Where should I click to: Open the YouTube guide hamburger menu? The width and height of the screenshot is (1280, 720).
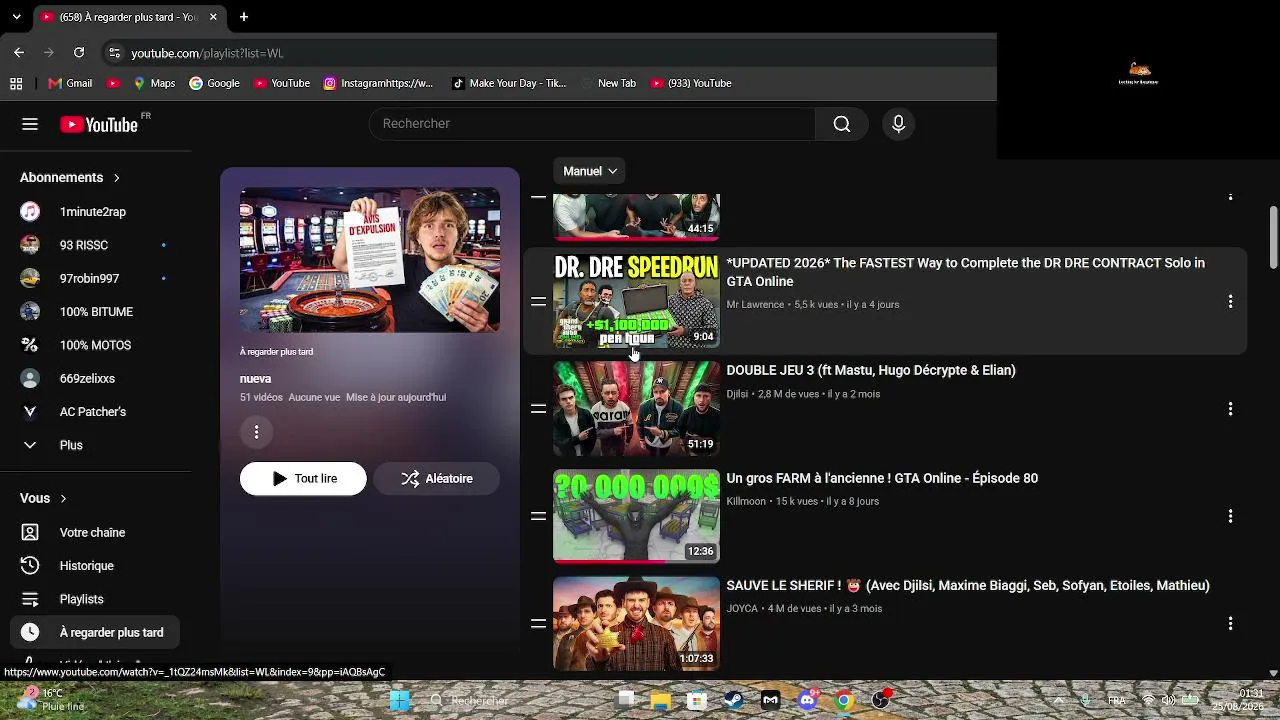(x=30, y=124)
